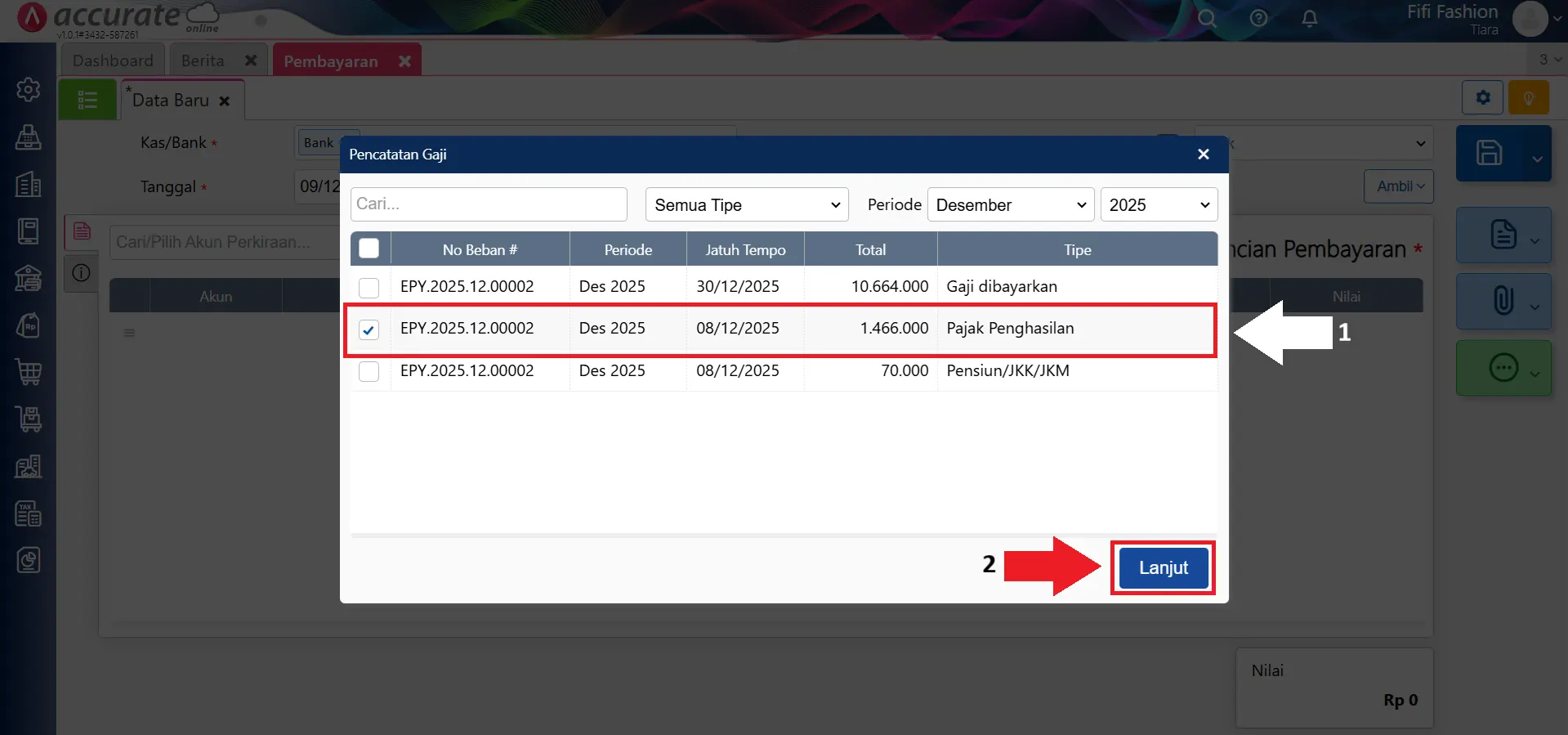Check the Gaji dibayarkan row checkbox
The image size is (1568, 735).
click(x=369, y=288)
